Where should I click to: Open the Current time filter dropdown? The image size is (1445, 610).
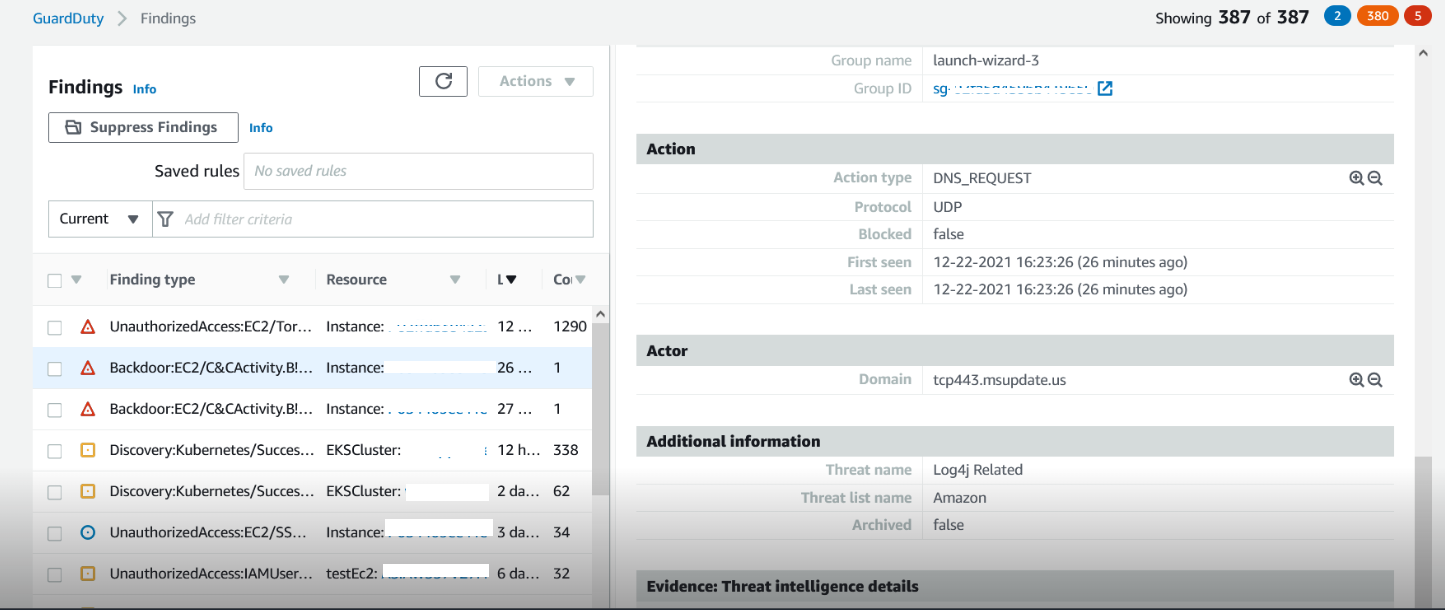(x=99, y=219)
